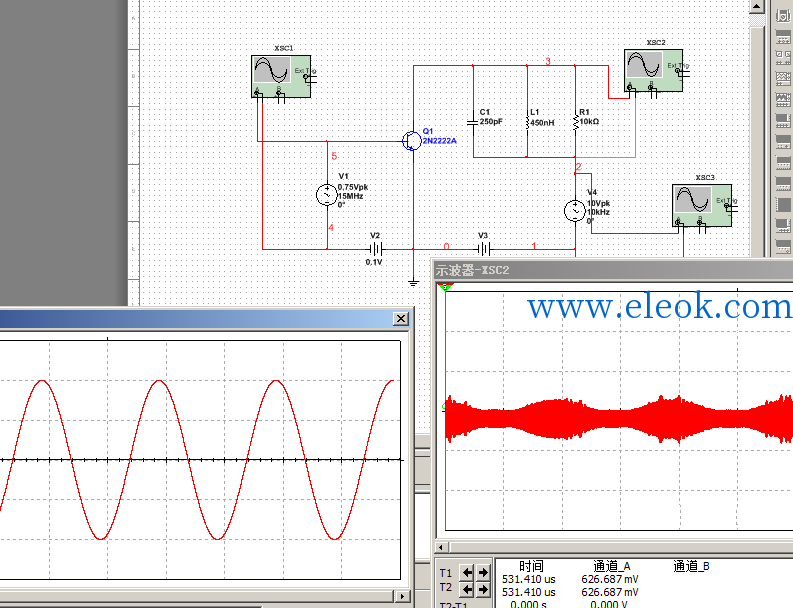
Task: Select the ground symbol
Action: tap(413, 283)
